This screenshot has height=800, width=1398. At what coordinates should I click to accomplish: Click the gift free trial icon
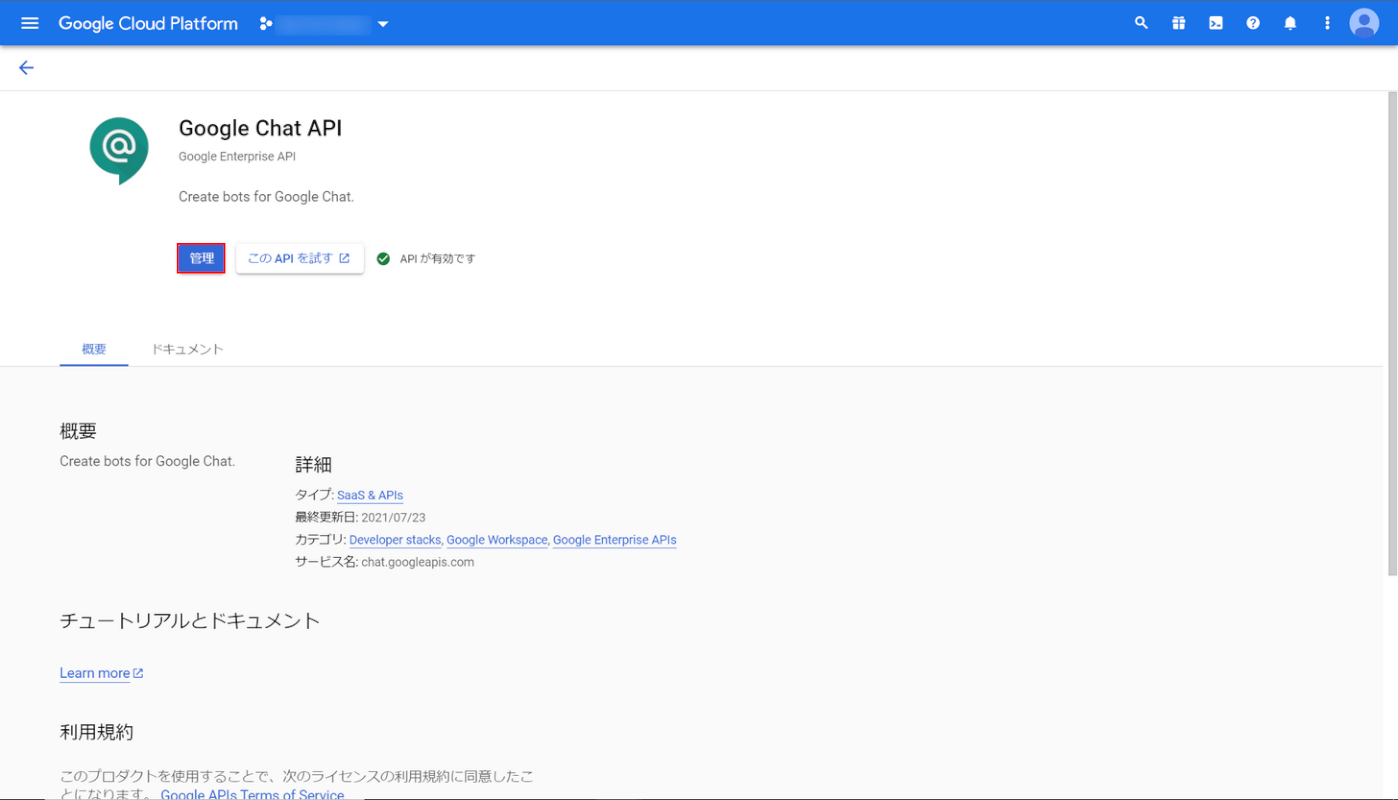tap(1179, 23)
